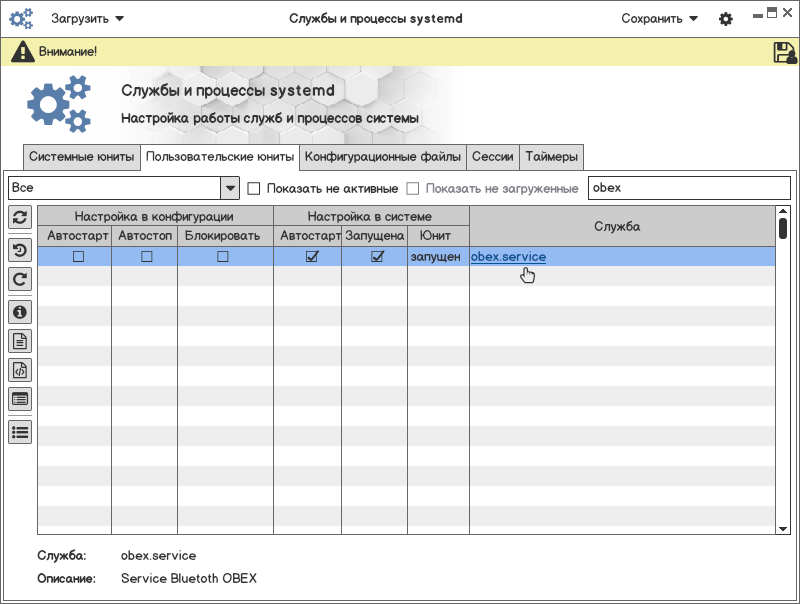Click the code file icon in sidebar
Image resolution: width=800 pixels, height=604 pixels.
(x=20, y=370)
